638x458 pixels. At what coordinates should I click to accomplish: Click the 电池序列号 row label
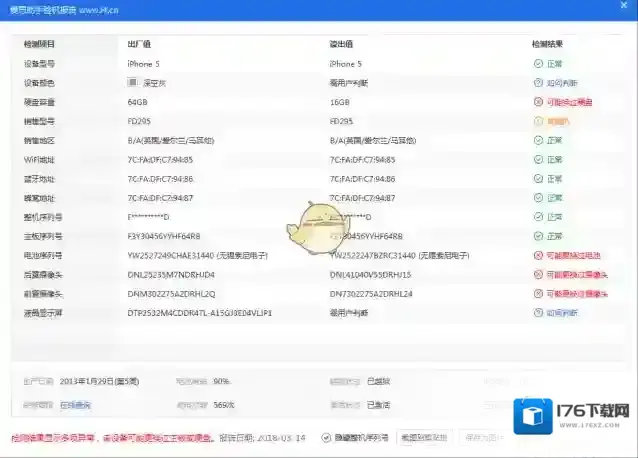point(43,255)
